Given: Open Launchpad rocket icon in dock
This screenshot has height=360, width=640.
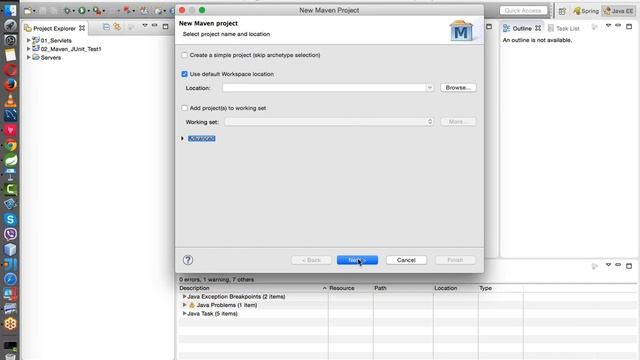Looking at the screenshot, I should [10, 25].
